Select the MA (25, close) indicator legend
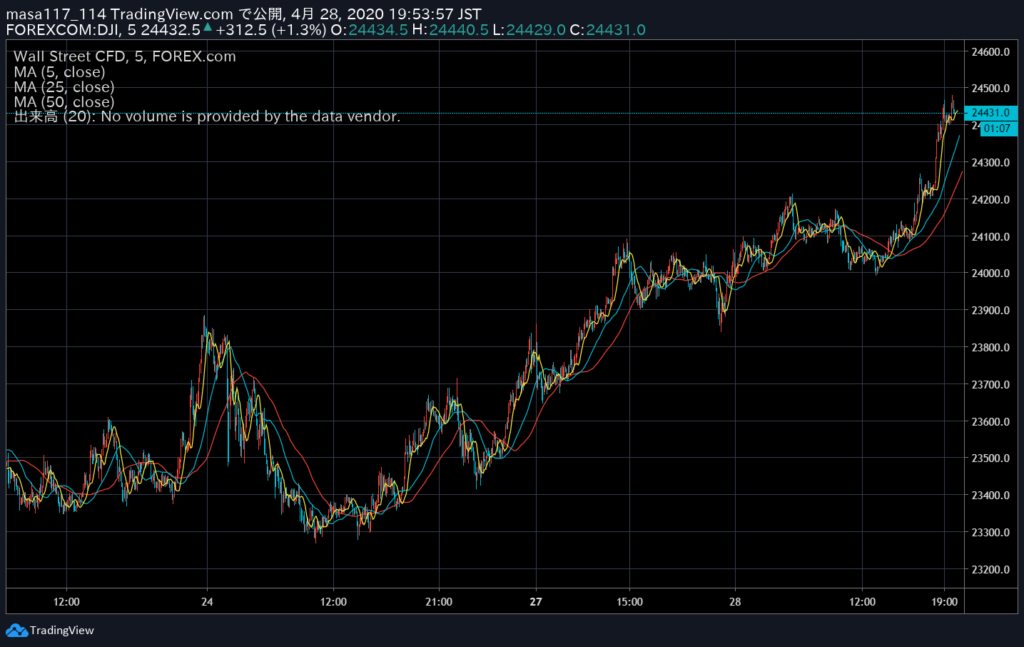Screen dimensions: 1024x647 pyautogui.click(x=64, y=87)
